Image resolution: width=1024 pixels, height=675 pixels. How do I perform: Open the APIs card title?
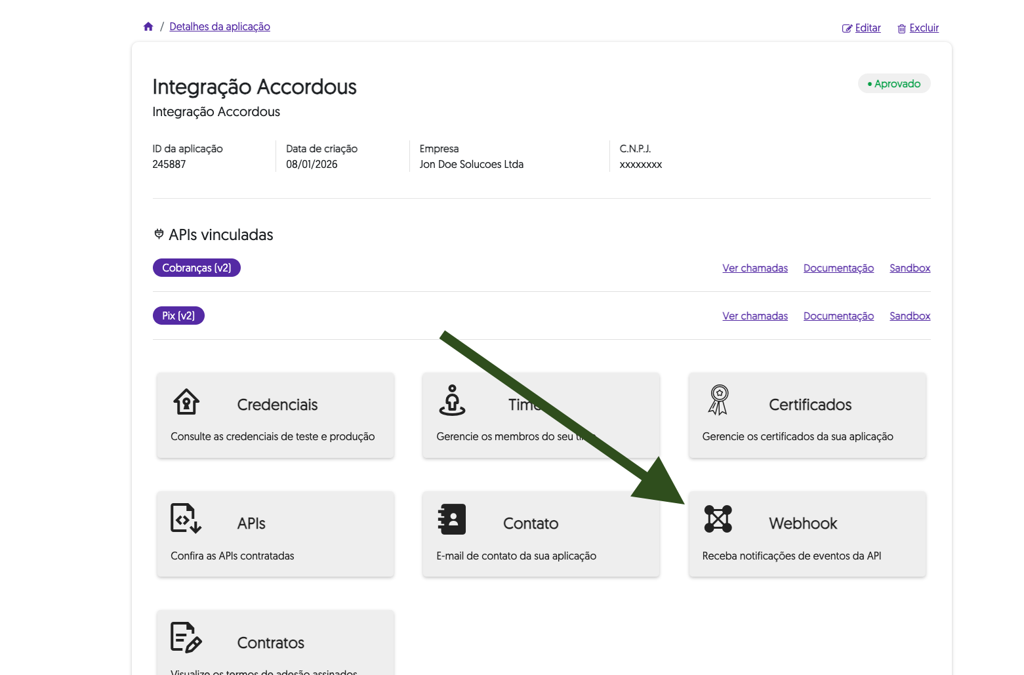tap(251, 524)
